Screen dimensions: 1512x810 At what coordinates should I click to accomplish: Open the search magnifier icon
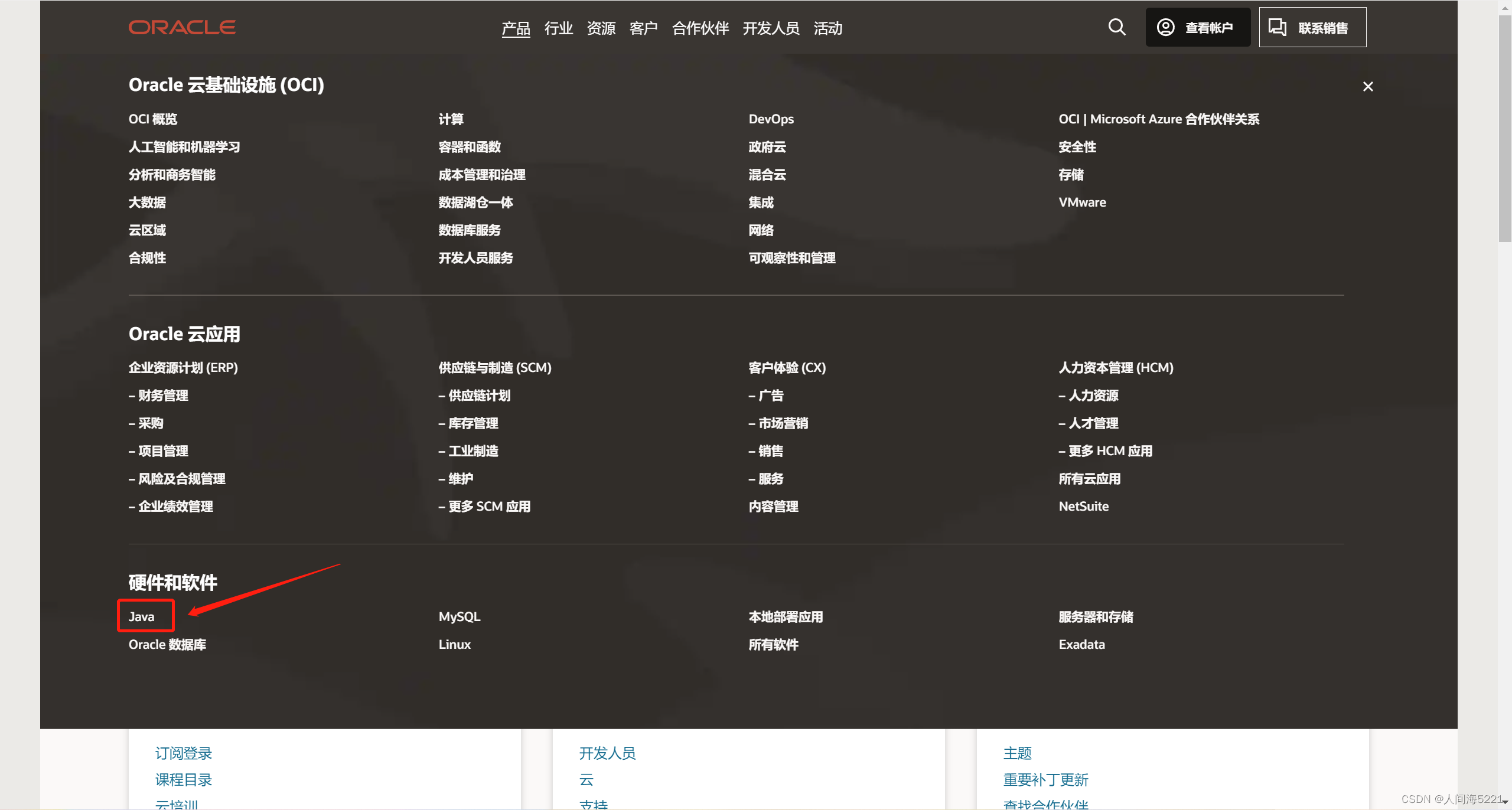coord(1116,27)
